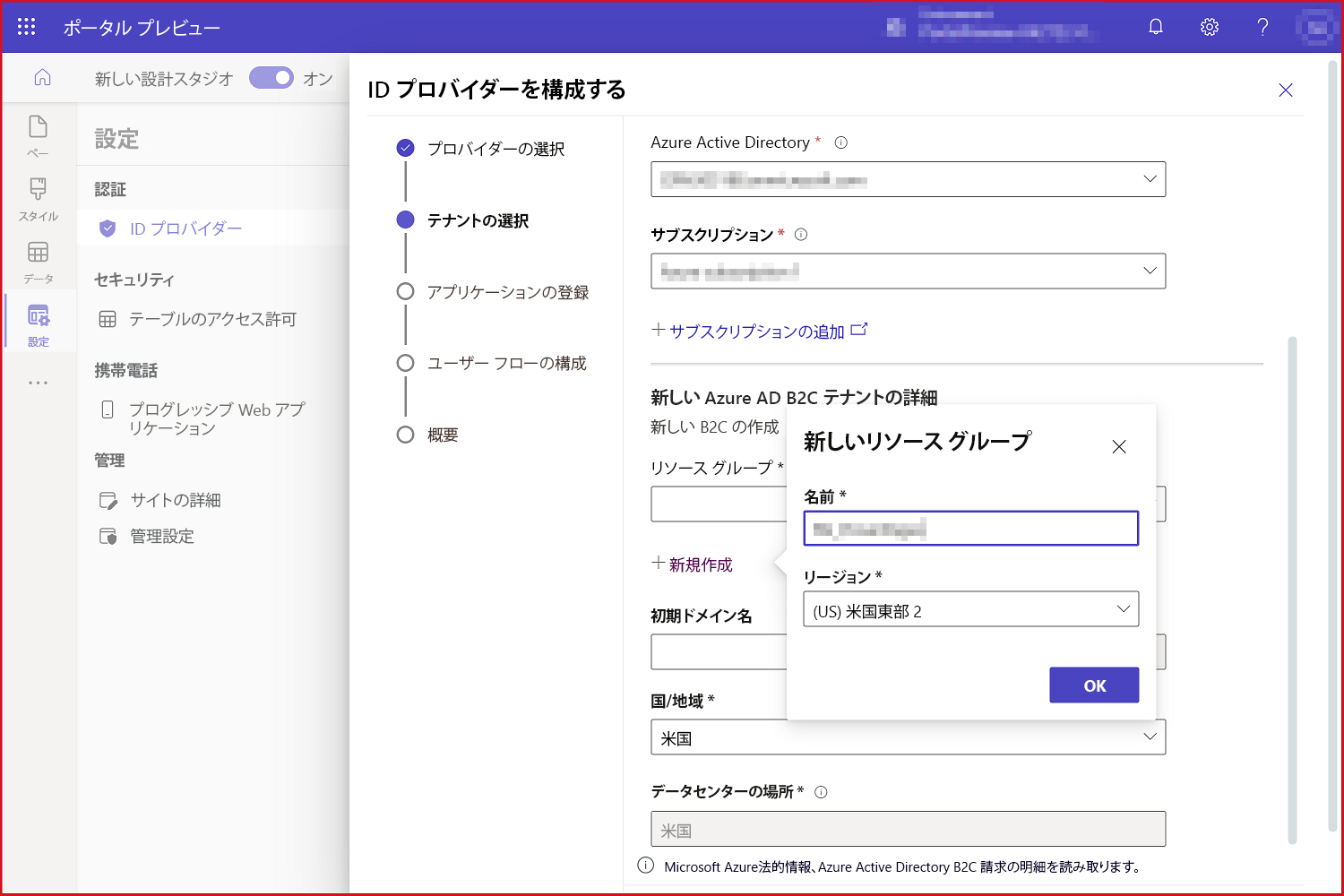Select the 概要 wizard step circle
The width and height of the screenshot is (1344, 896).
[x=405, y=435]
